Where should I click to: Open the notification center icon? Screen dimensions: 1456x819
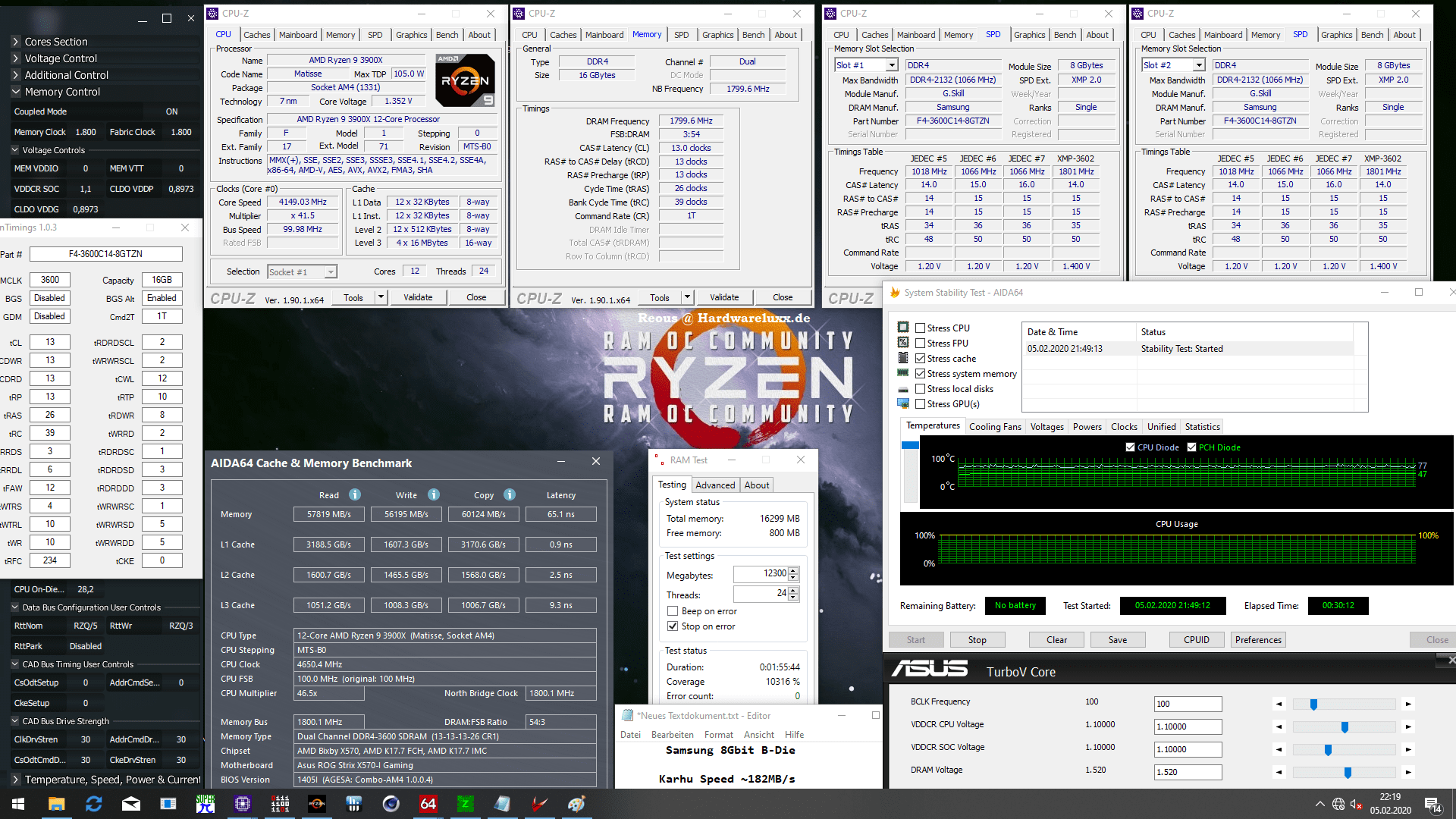tap(1432, 805)
